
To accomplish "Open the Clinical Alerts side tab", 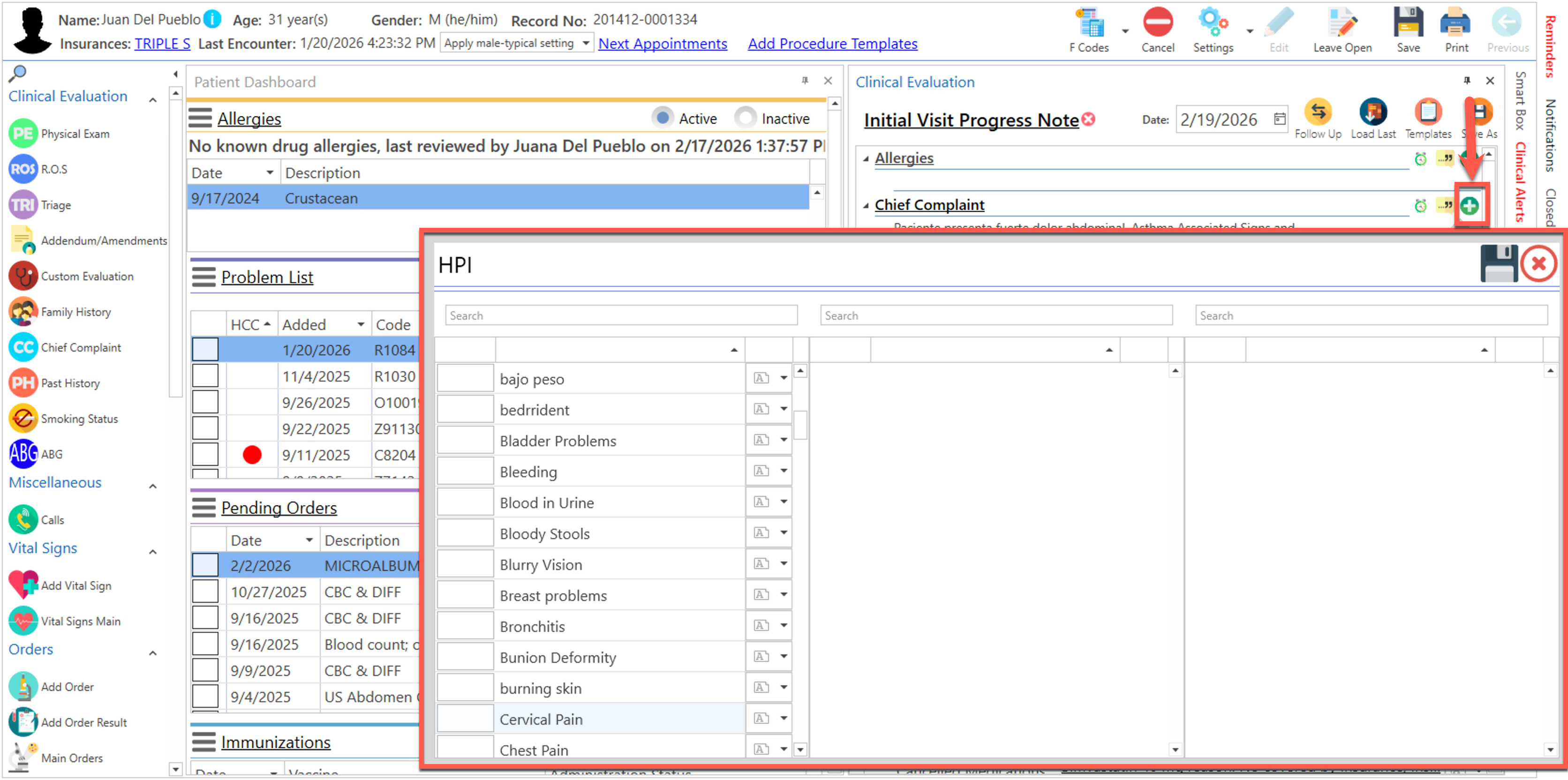I will [1520, 181].
